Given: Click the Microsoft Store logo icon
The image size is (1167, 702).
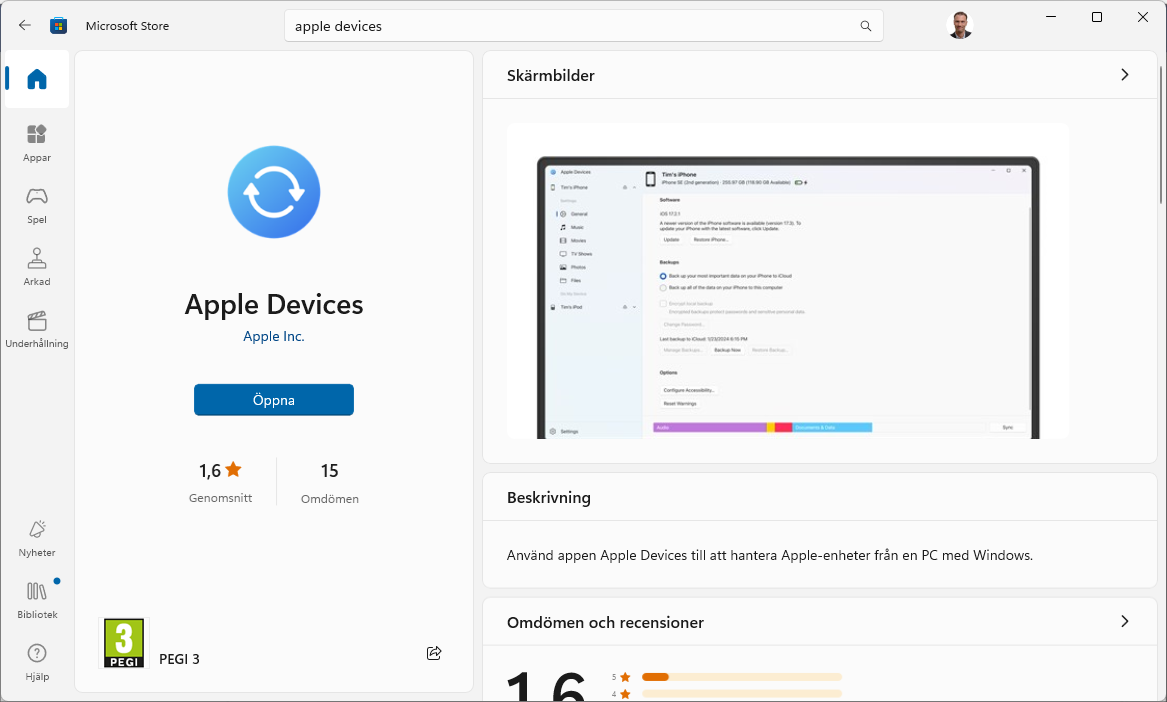Looking at the screenshot, I should point(58,25).
